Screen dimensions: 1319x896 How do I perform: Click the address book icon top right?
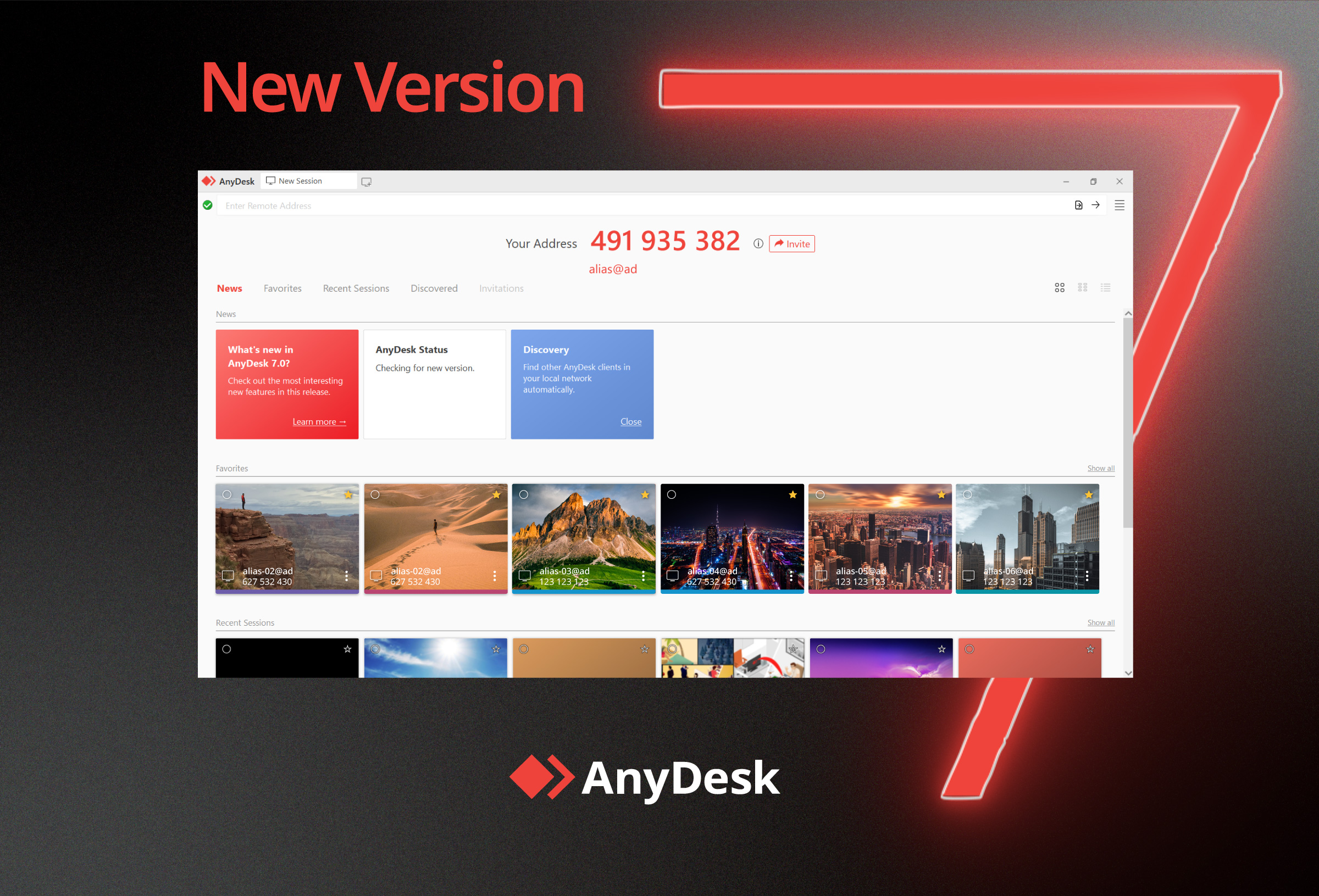point(1079,206)
